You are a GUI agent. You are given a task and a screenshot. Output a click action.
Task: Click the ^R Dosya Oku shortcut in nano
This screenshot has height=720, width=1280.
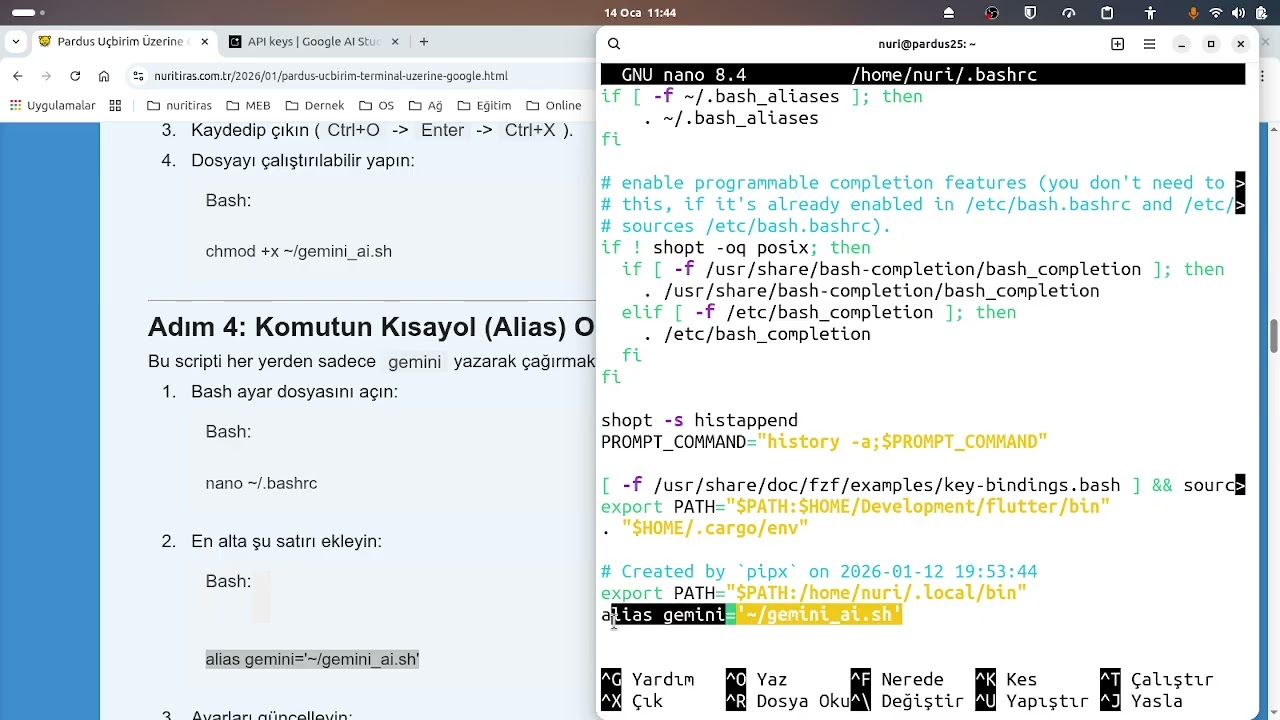788,702
